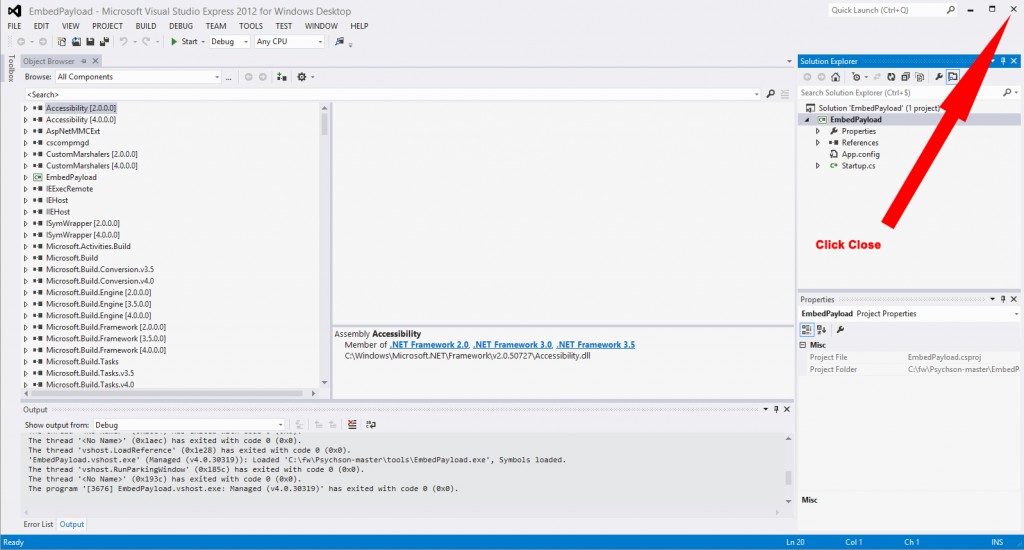Click the Object Browser search magnifier icon
Screen dimensions: 1024x550
pos(771,94)
